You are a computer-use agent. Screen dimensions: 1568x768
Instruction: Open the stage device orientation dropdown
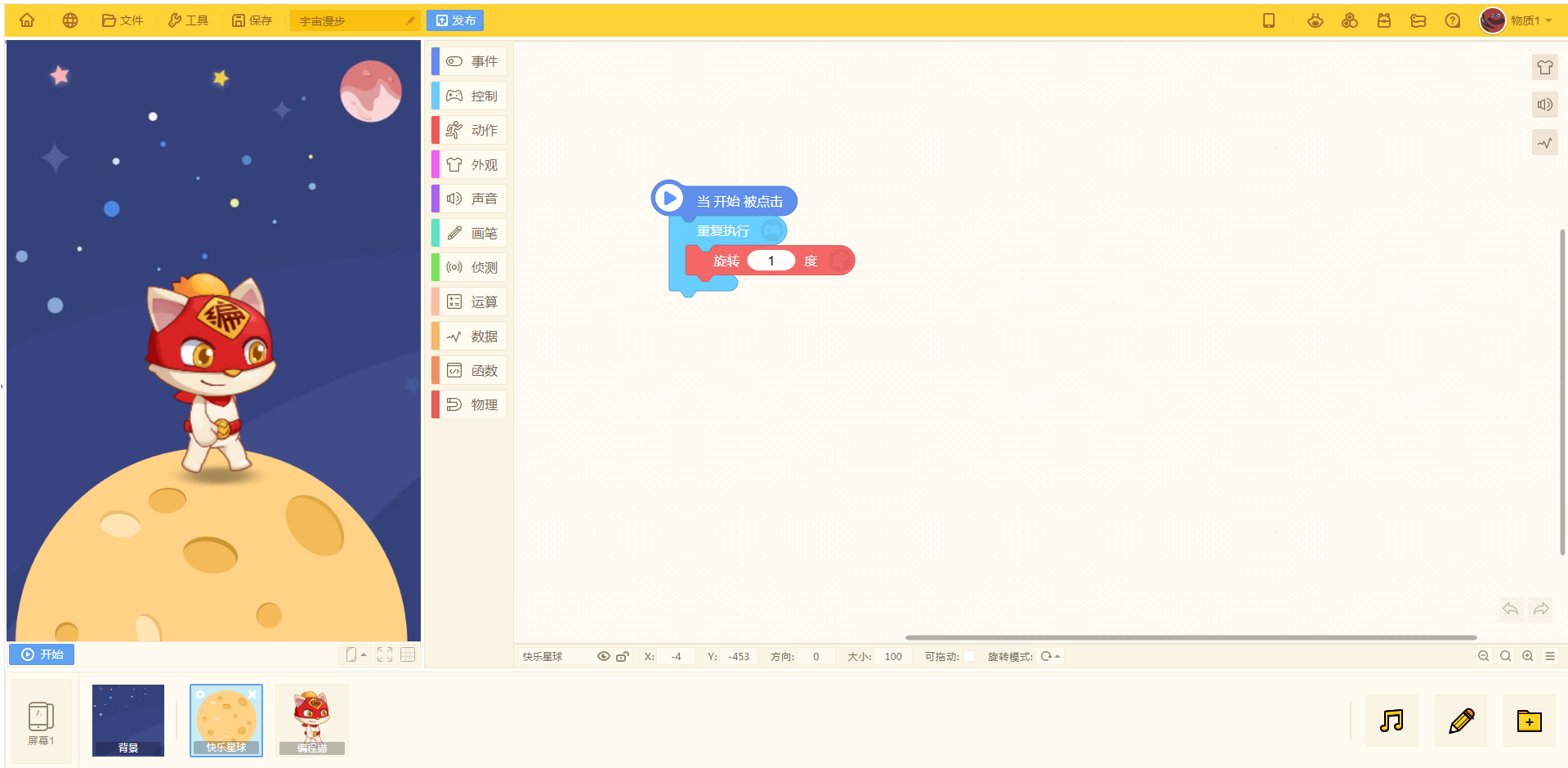tap(356, 654)
